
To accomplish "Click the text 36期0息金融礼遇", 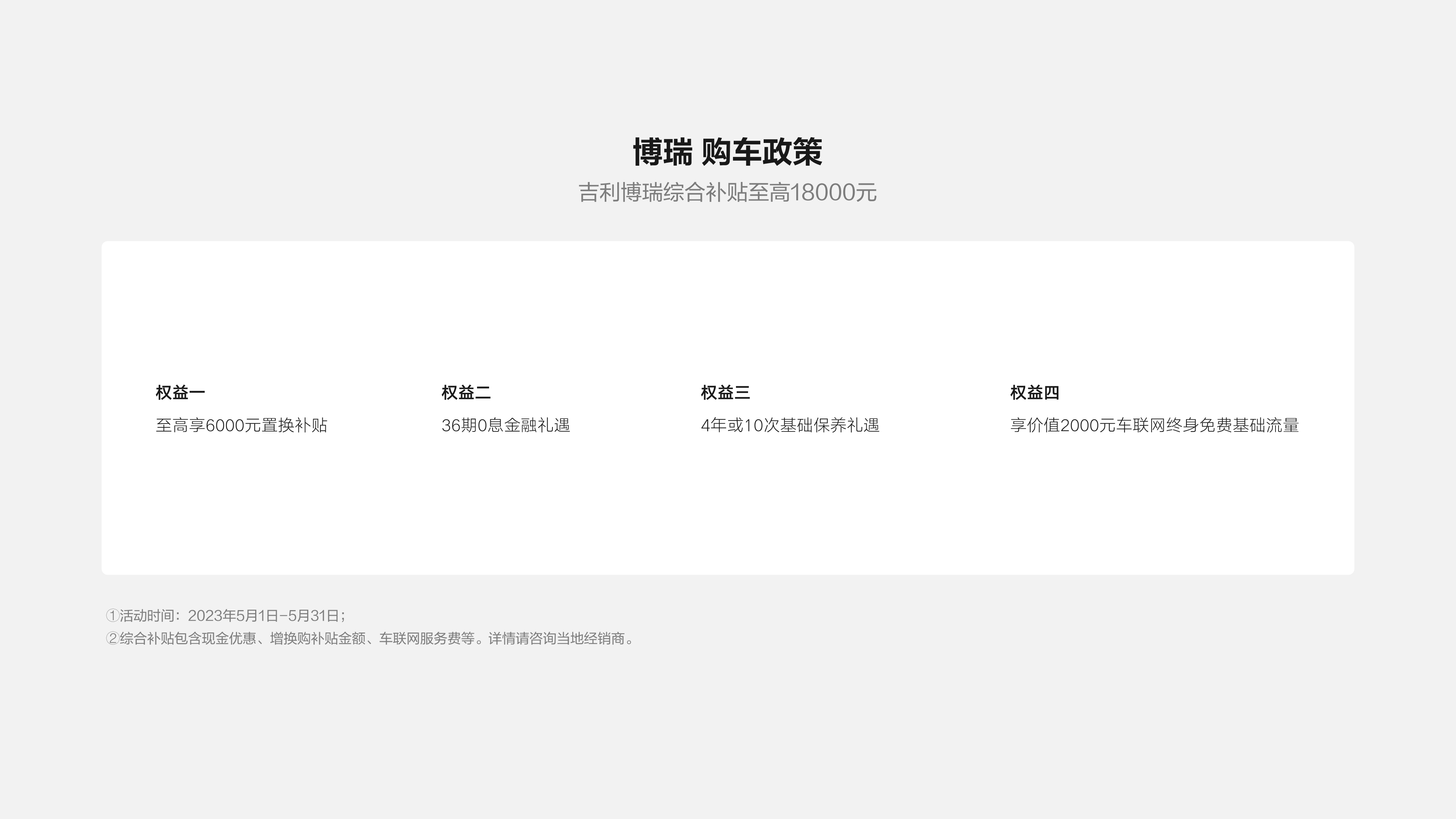I will (x=506, y=425).
